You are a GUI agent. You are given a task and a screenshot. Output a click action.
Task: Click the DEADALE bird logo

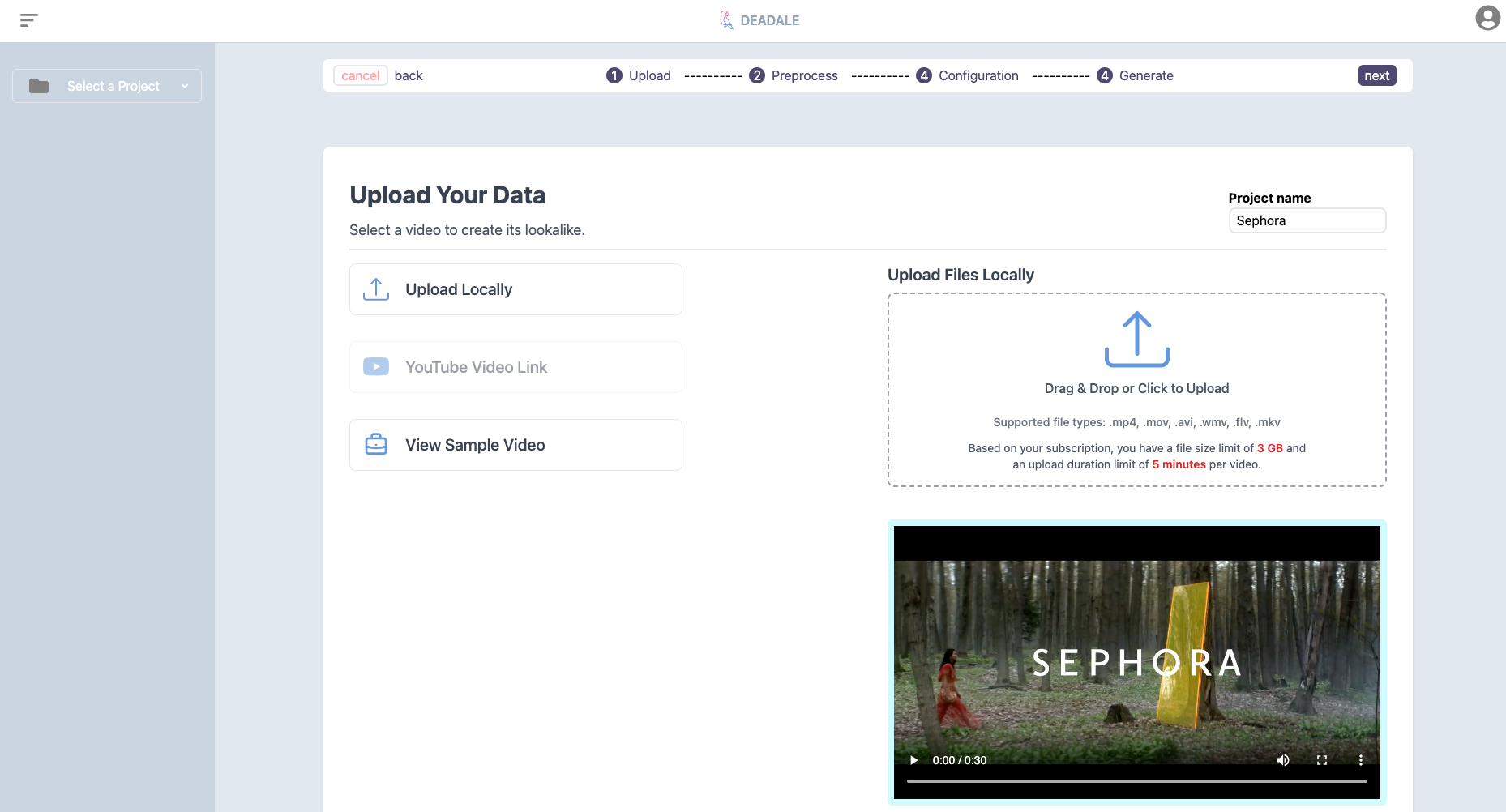726,19
